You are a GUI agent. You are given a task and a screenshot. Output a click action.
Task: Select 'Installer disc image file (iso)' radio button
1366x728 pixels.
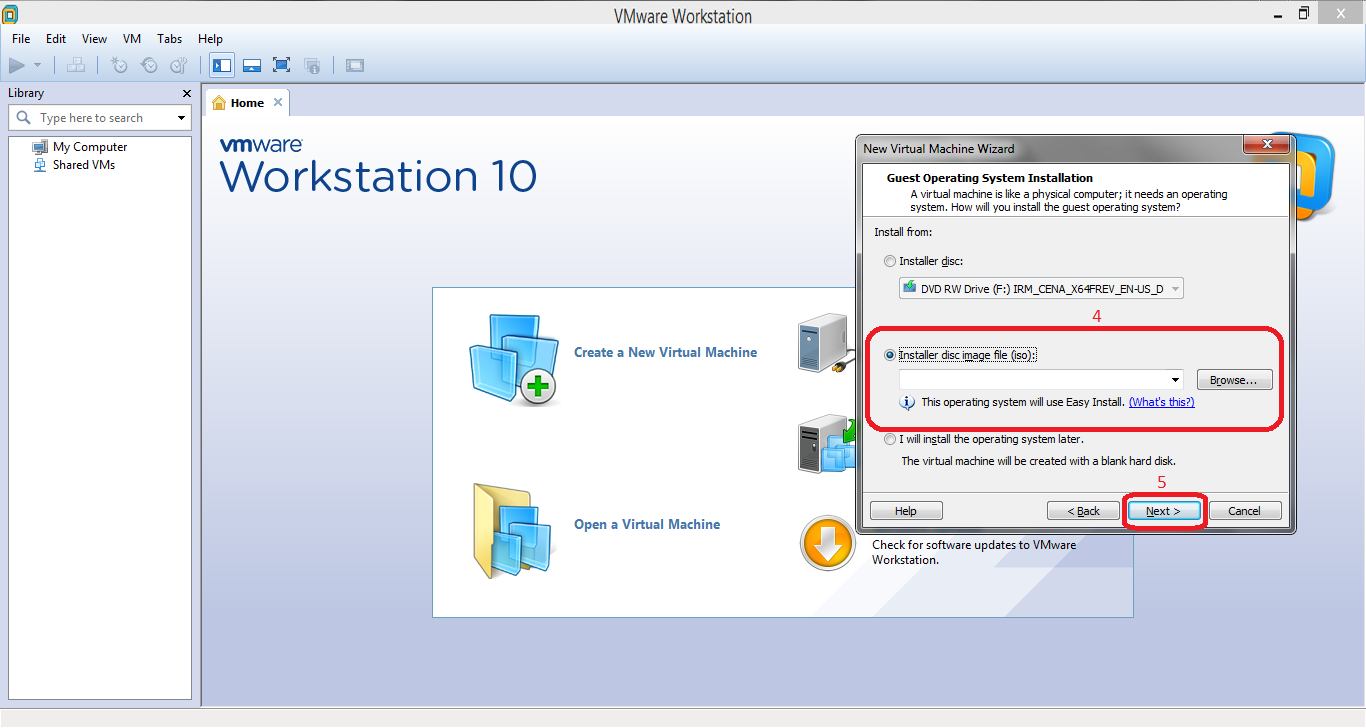[890, 355]
